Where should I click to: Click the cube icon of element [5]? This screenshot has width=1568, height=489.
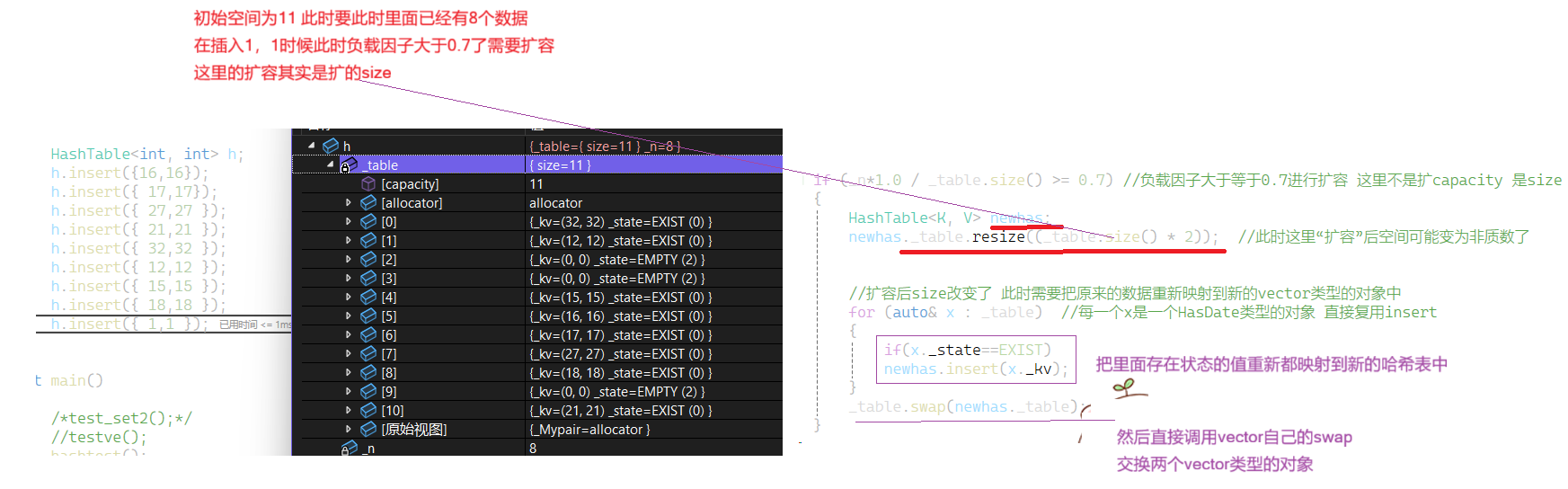coord(368,316)
